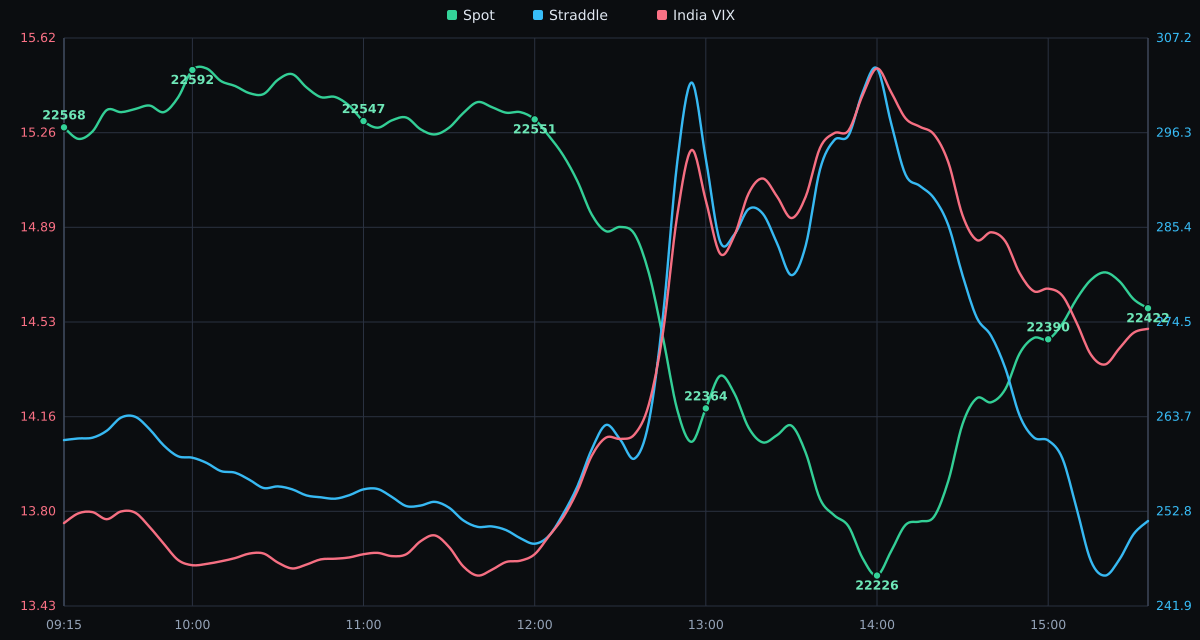Click the 296.3 straddle axis value
The width and height of the screenshot is (1200, 640).
[x=1174, y=132]
